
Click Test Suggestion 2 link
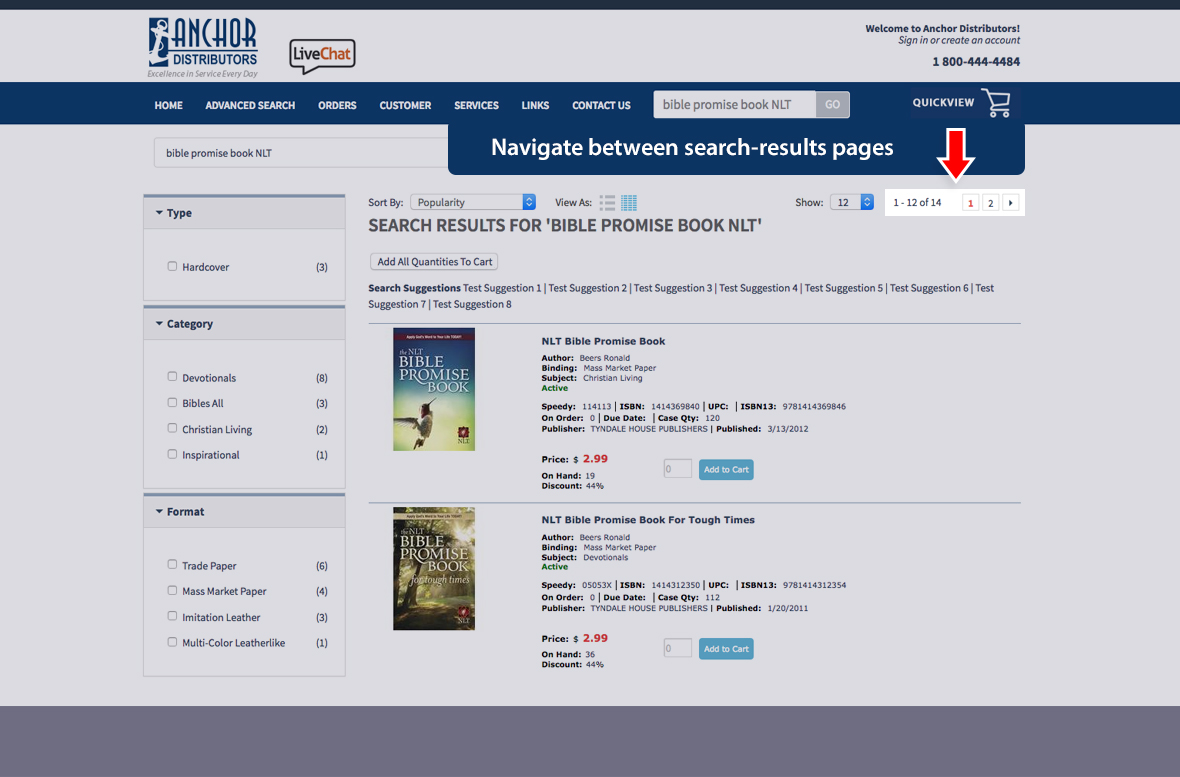click(588, 288)
